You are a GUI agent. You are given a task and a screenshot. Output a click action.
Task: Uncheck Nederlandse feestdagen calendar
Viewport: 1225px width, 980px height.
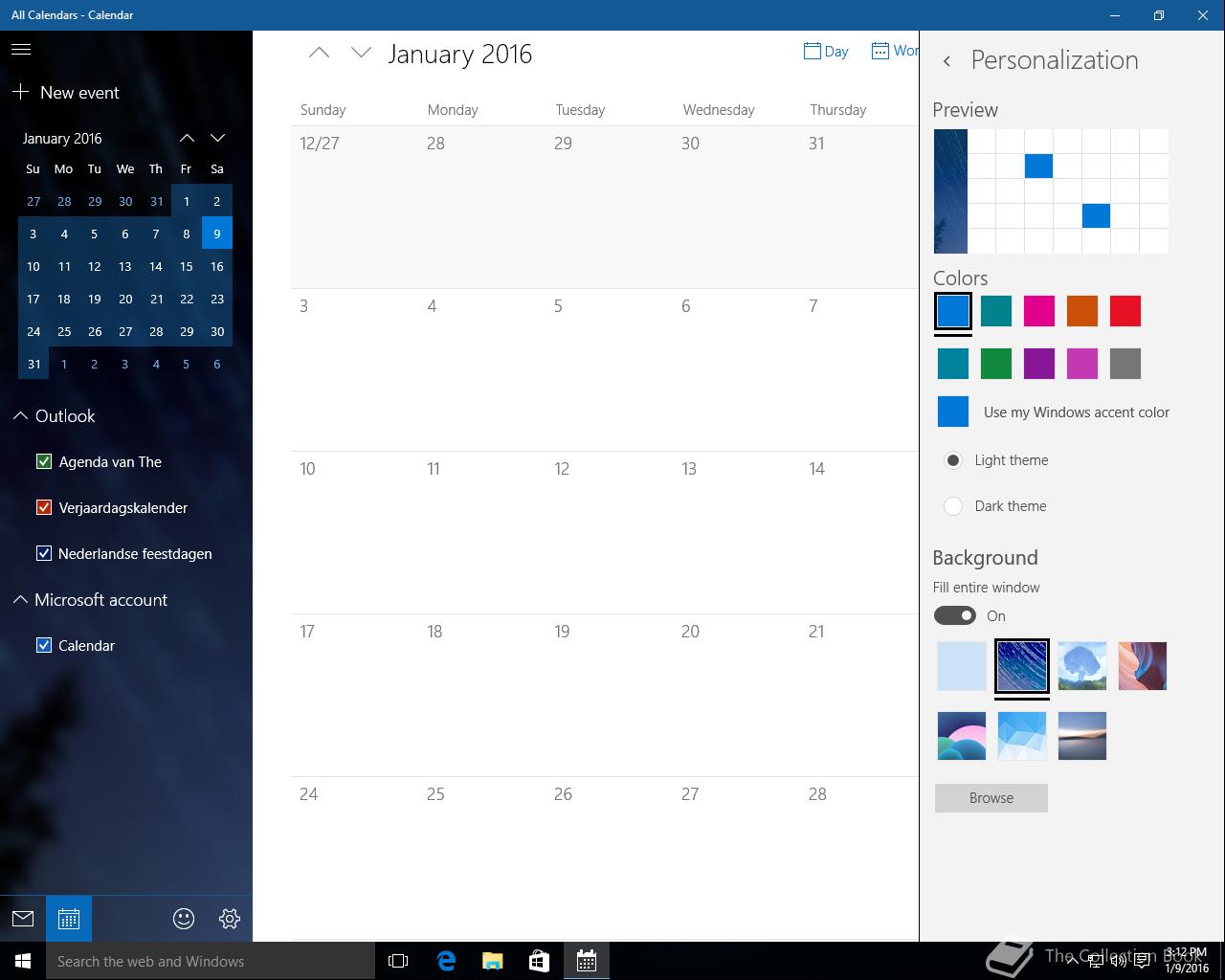click(x=44, y=553)
